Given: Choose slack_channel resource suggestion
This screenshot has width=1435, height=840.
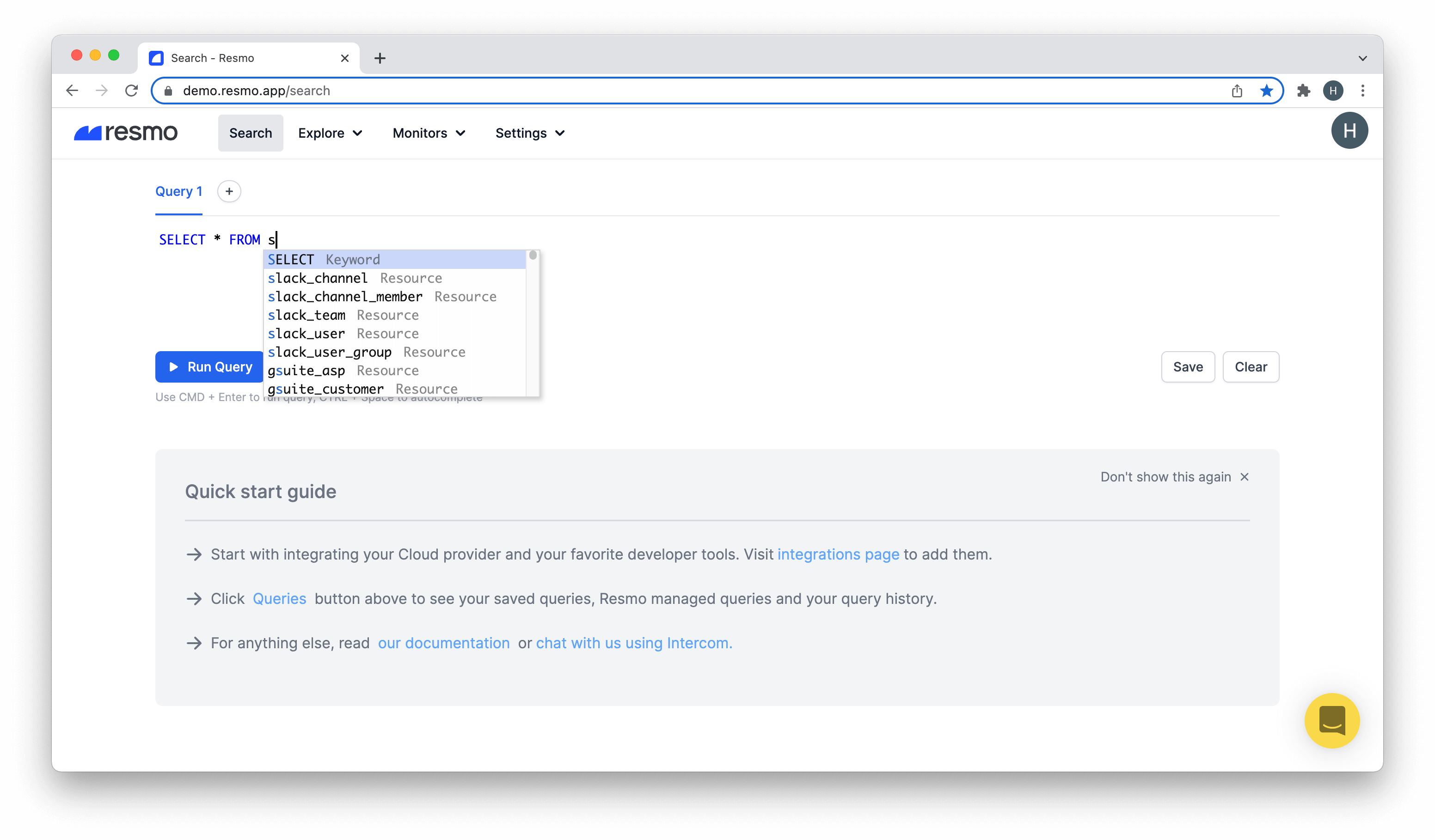Looking at the screenshot, I should [395, 278].
